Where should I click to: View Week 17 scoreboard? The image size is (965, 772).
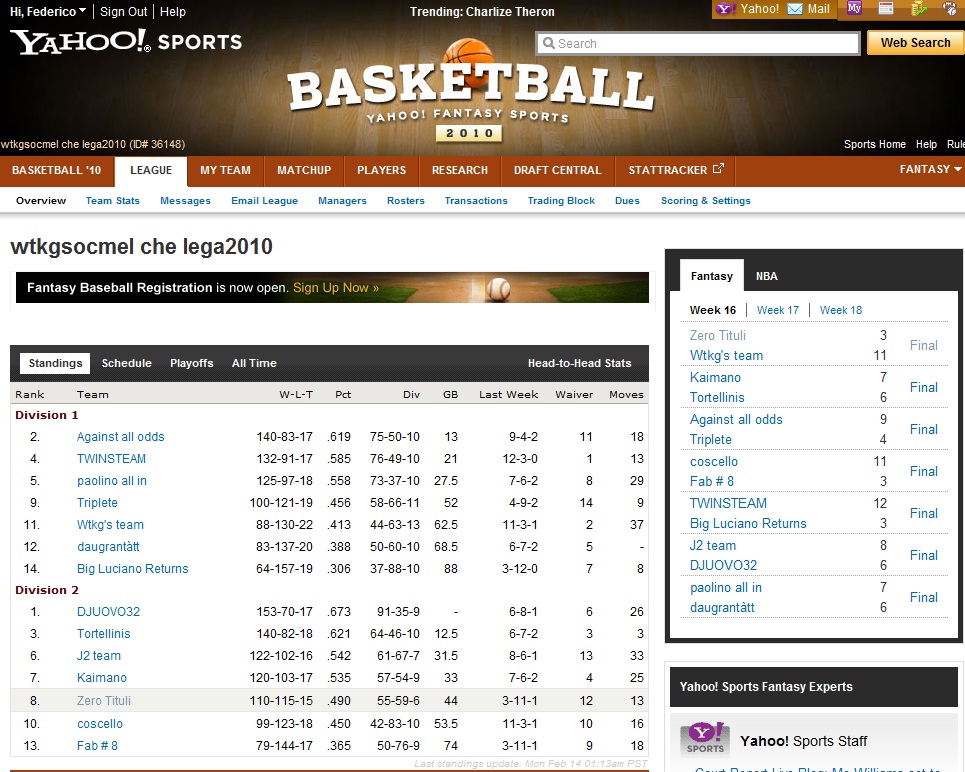pos(777,310)
